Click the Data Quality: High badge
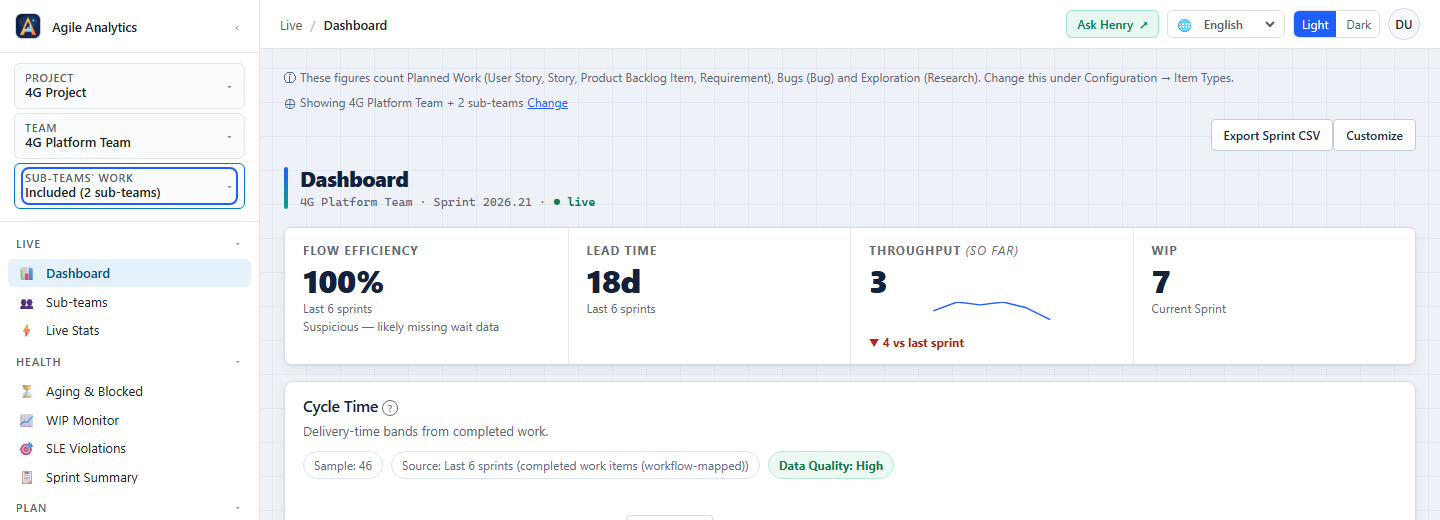 831,466
